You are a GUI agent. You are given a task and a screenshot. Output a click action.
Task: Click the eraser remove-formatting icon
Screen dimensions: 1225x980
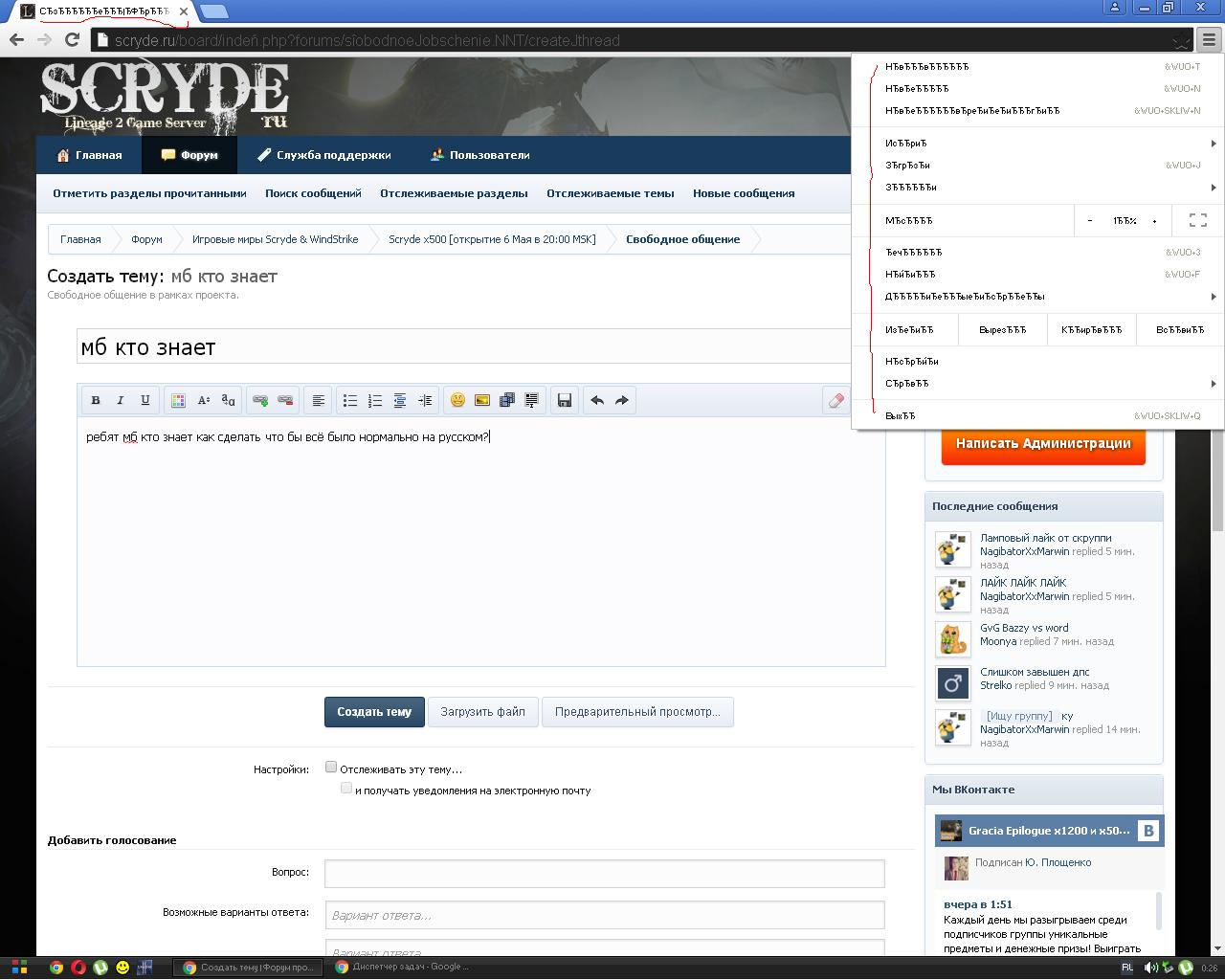pos(836,400)
